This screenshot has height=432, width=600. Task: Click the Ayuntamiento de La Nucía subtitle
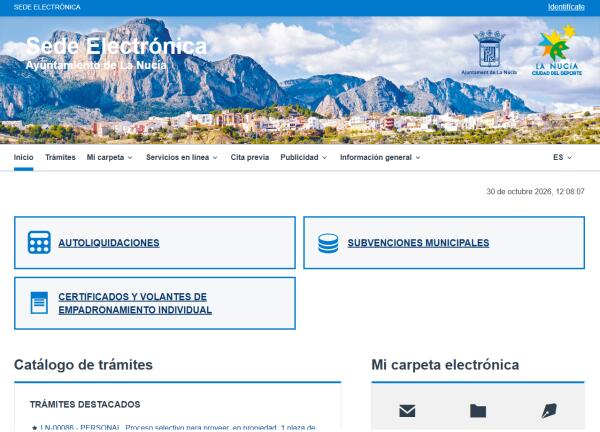[x=96, y=65]
